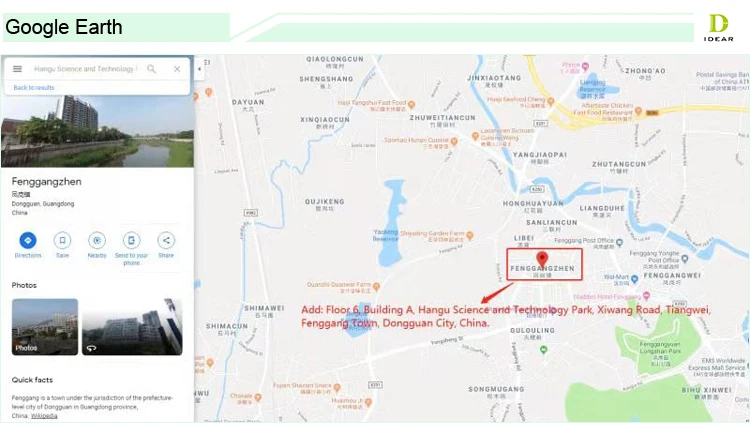Click the Wal-Mart map marker
Image resolution: width=750 pixels, height=423 pixels.
(634, 279)
